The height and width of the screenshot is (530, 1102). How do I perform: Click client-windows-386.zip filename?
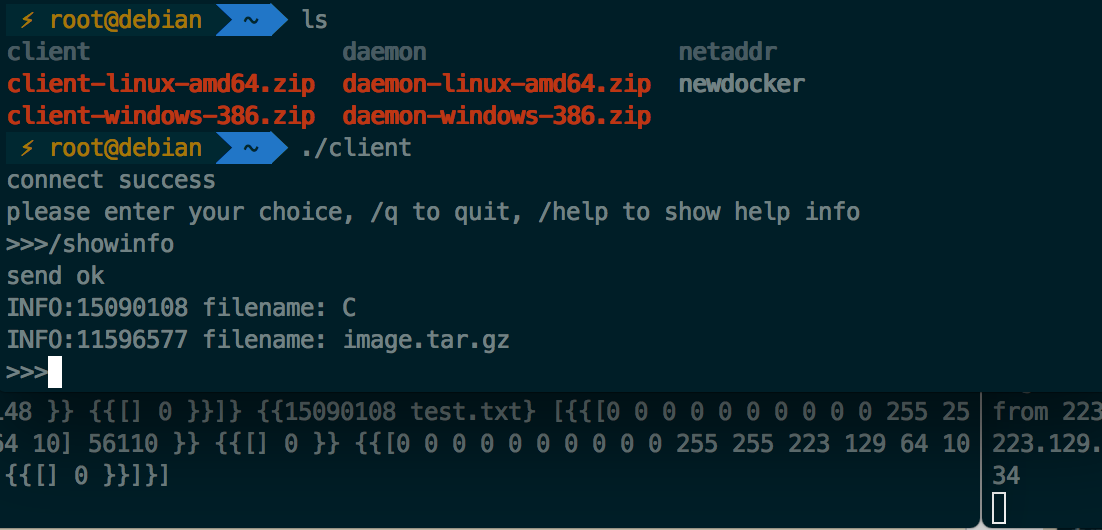coord(161,116)
